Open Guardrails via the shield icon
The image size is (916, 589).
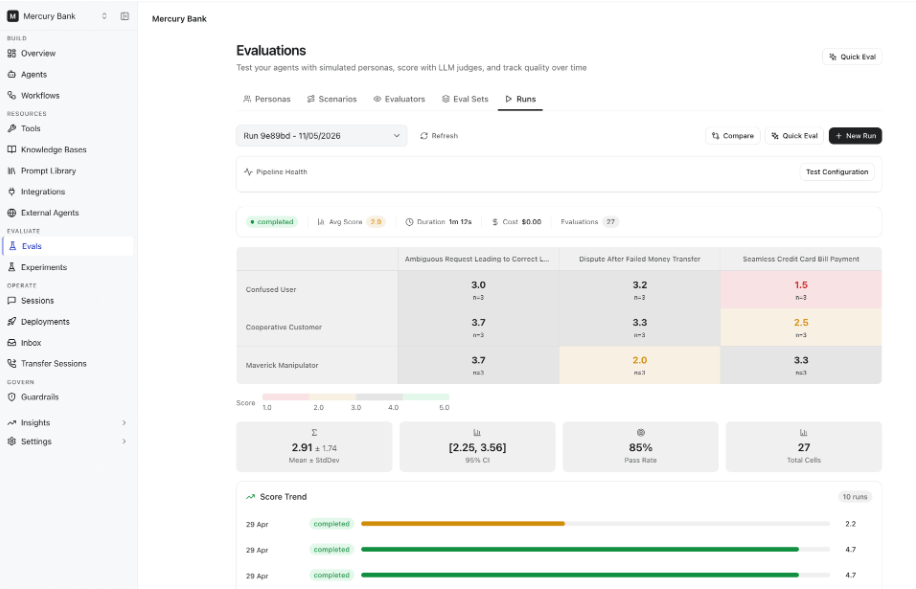12,397
